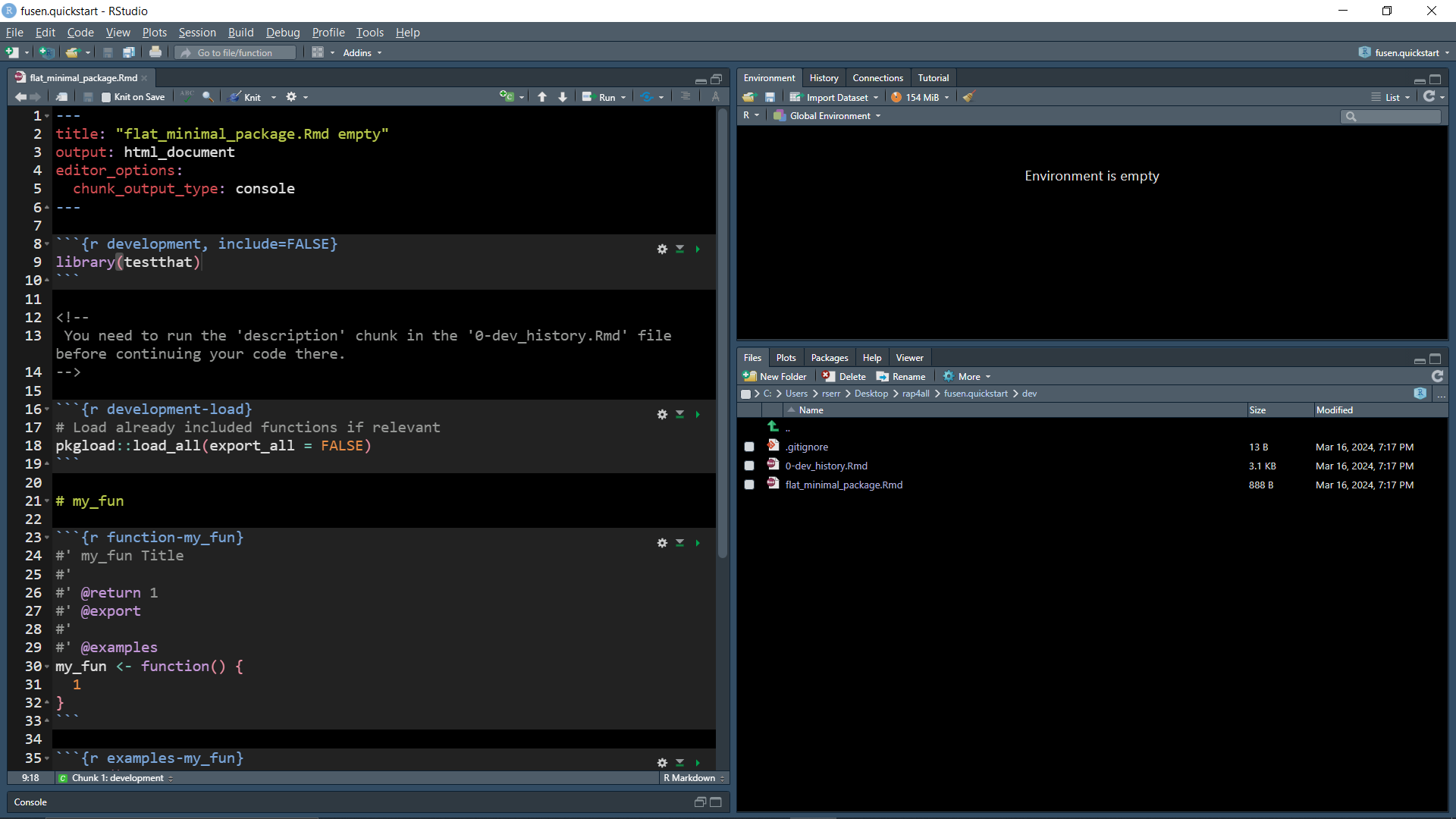
Task: Open the Global Environment dropdown
Action: point(830,116)
